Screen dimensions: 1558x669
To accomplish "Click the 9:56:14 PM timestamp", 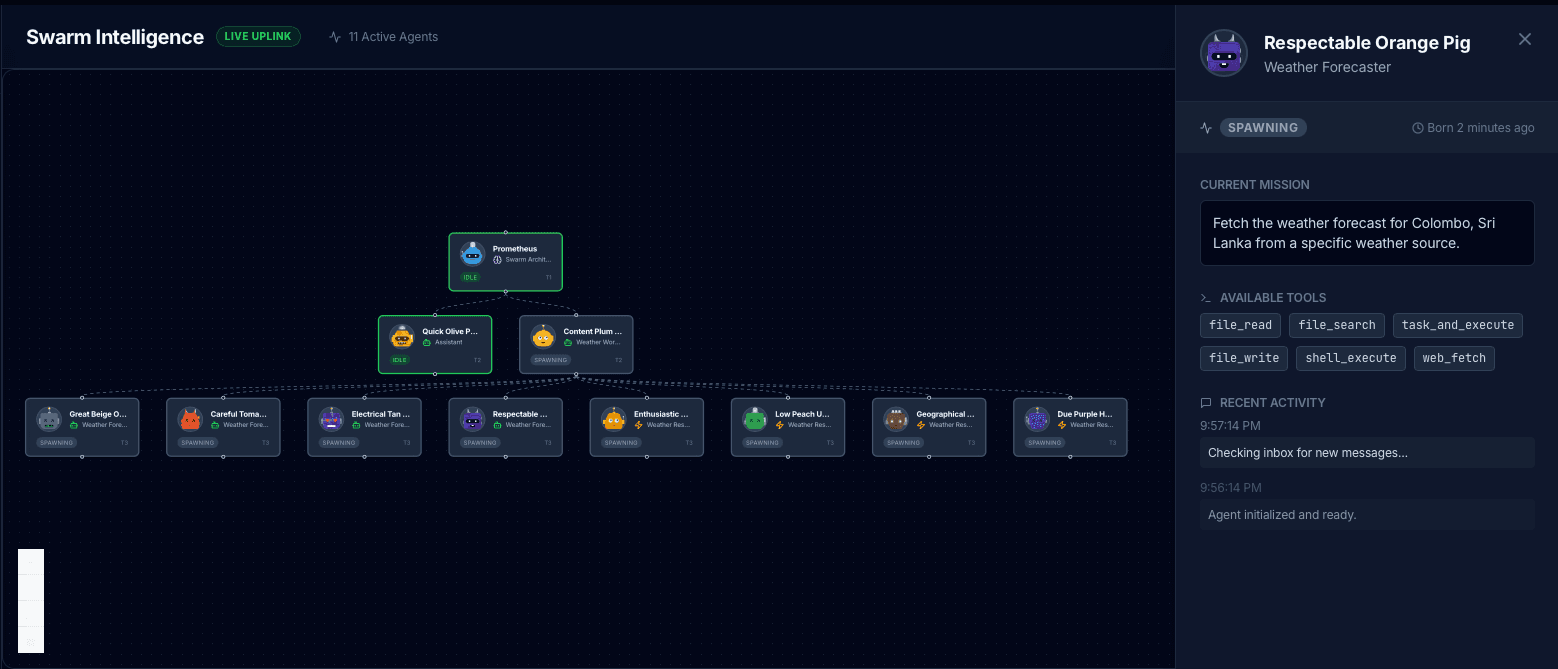I will [x=1230, y=487].
